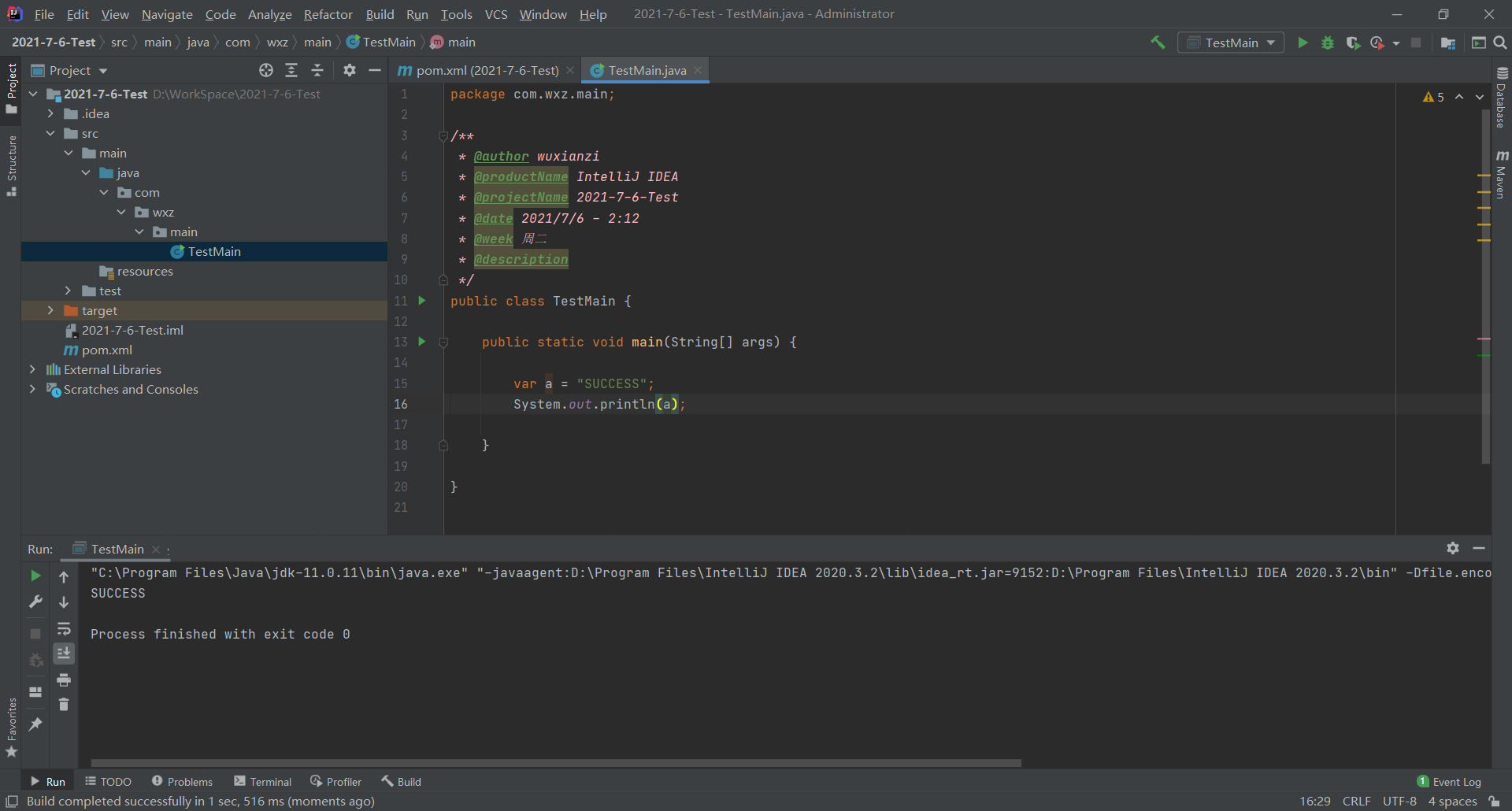
Task: Expand All in Project panel
Action: click(x=291, y=70)
